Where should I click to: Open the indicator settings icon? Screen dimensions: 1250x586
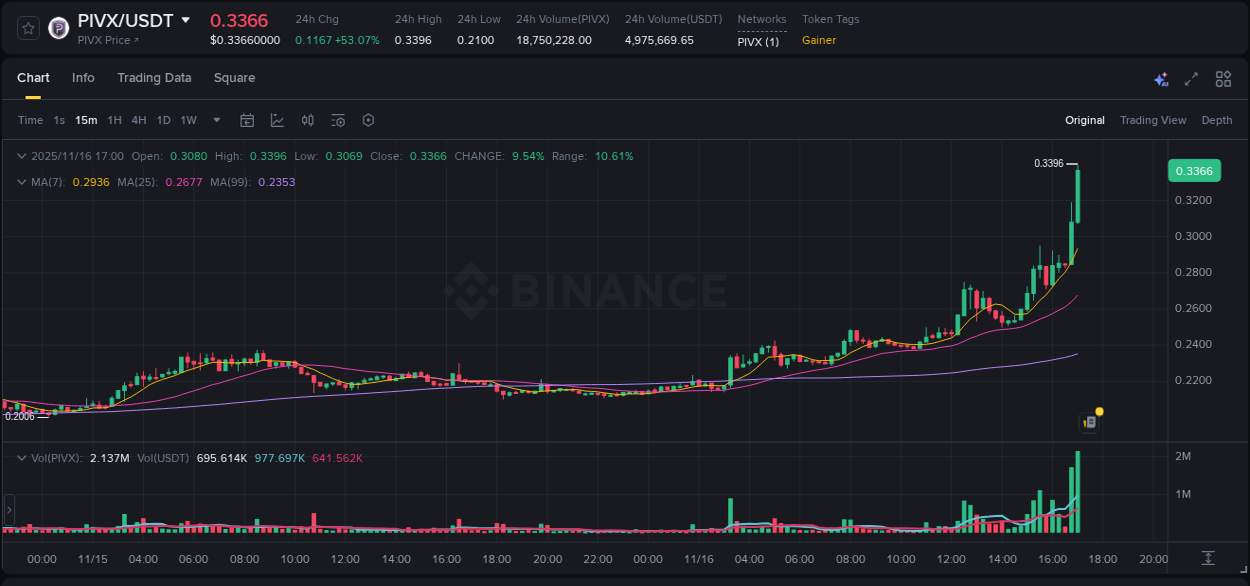pyautogui.click(x=338, y=120)
